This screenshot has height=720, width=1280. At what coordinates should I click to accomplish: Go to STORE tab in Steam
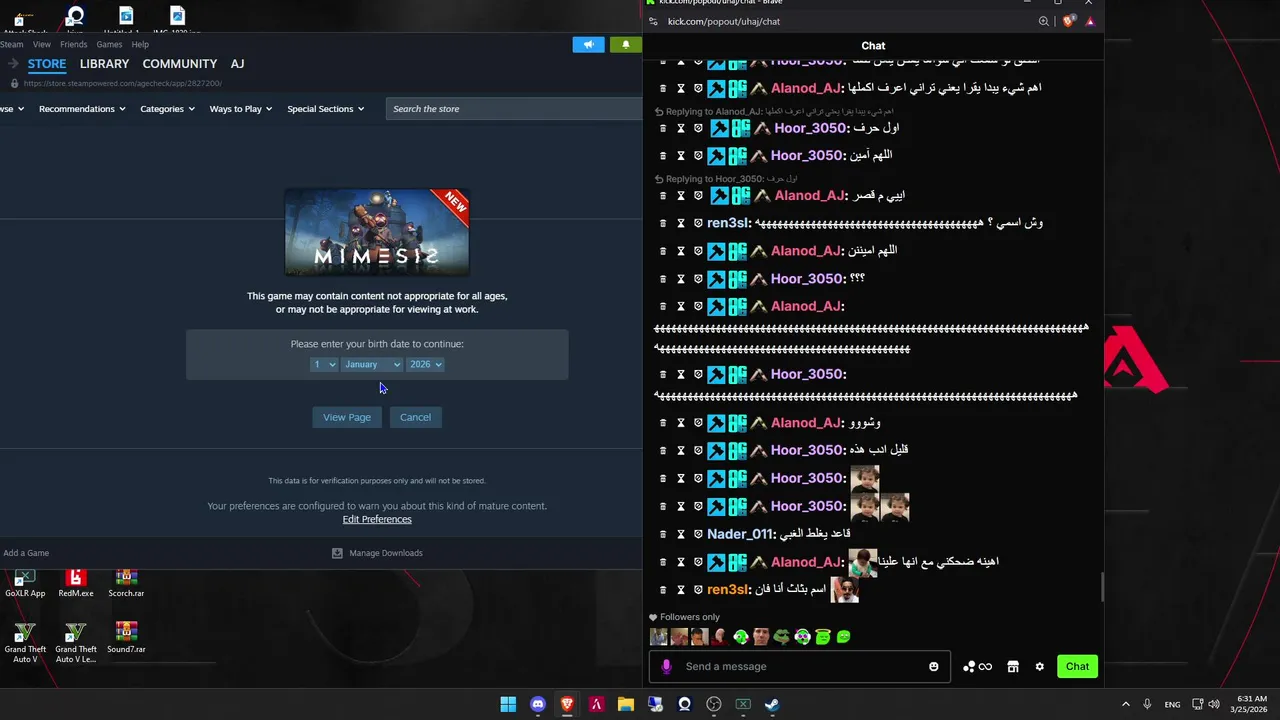click(x=47, y=64)
